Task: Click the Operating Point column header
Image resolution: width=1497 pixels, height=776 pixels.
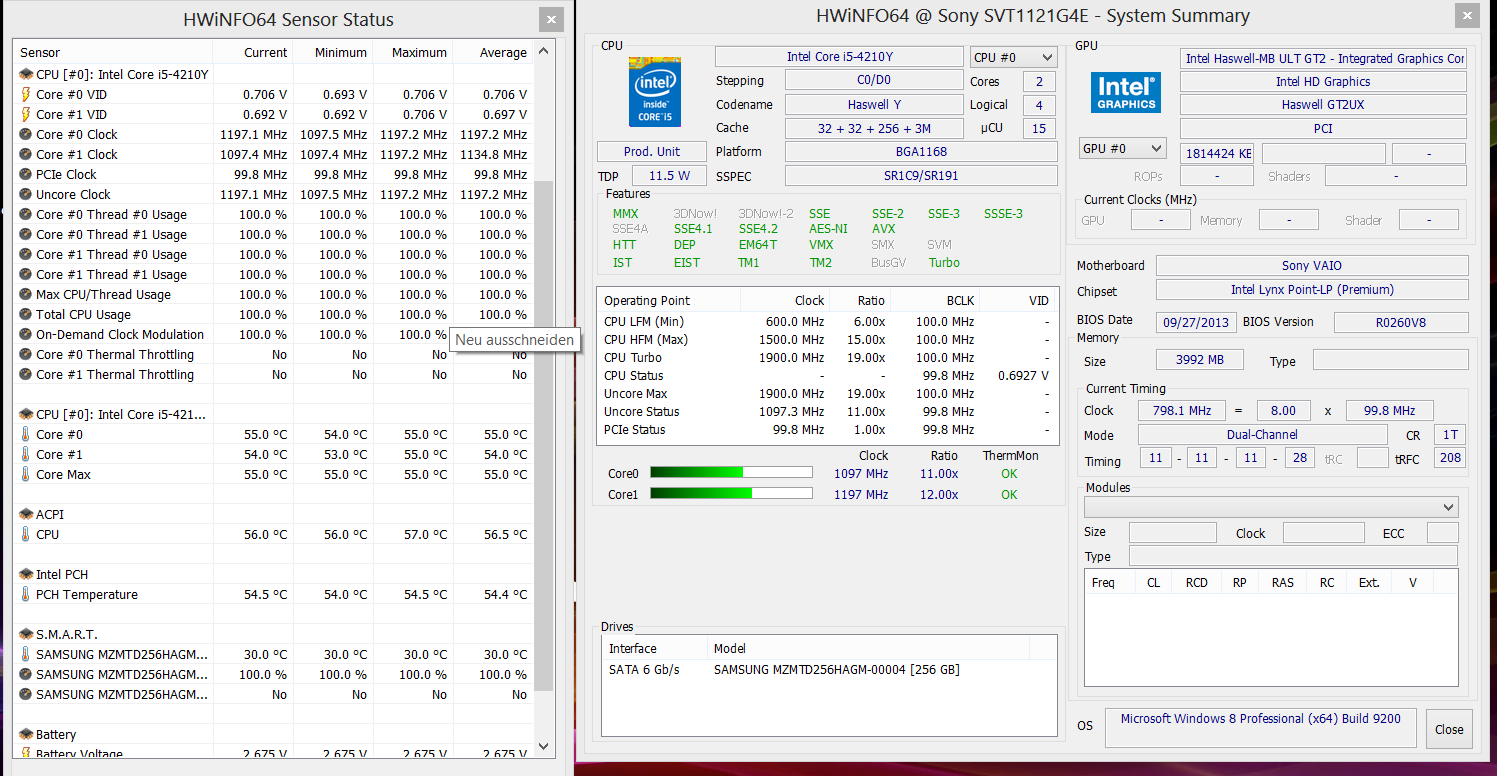Action: [x=668, y=300]
